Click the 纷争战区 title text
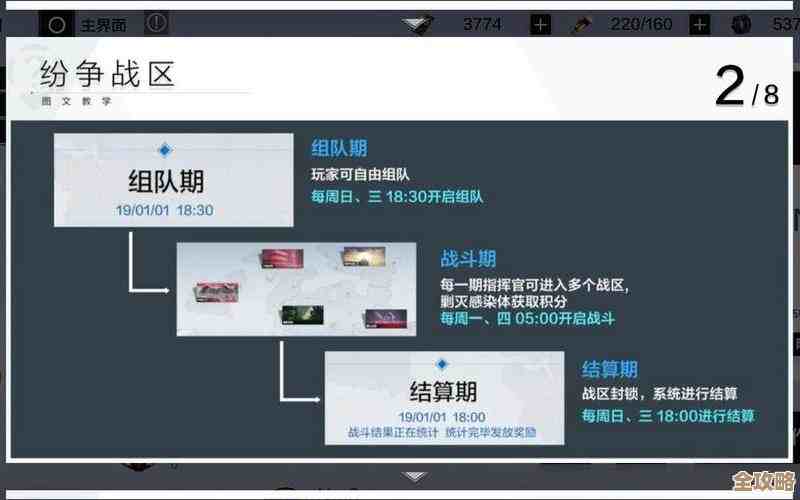This screenshot has width=800, height=500. 108,74
